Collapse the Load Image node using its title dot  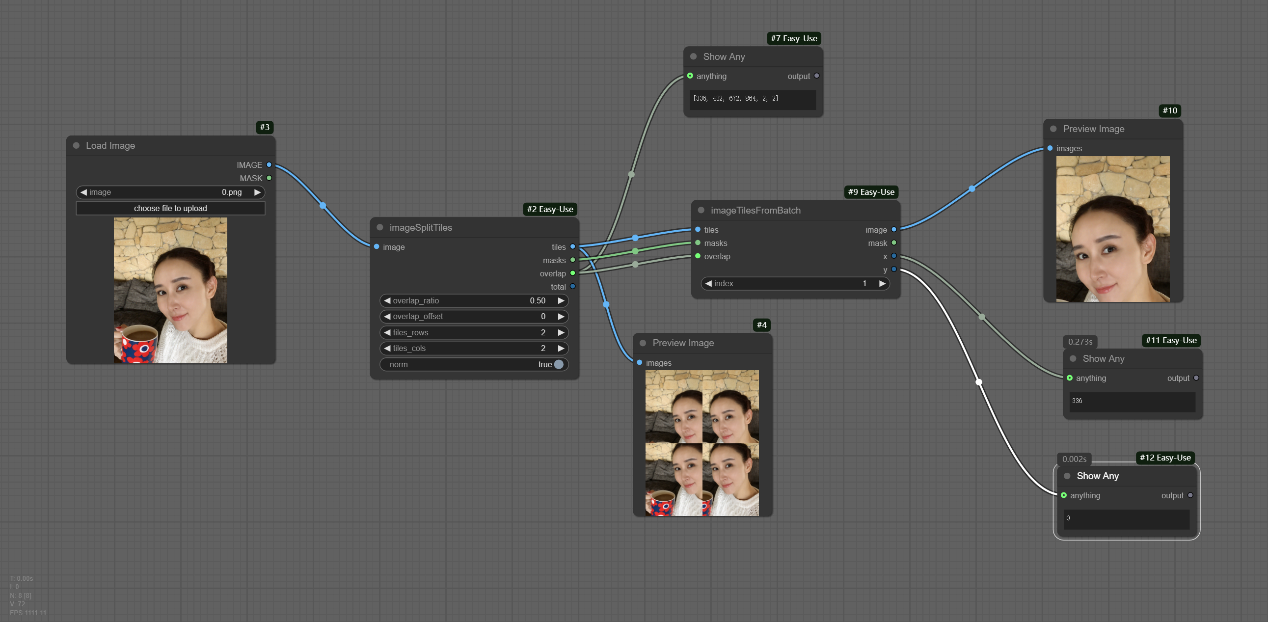pyautogui.click(x=76, y=146)
